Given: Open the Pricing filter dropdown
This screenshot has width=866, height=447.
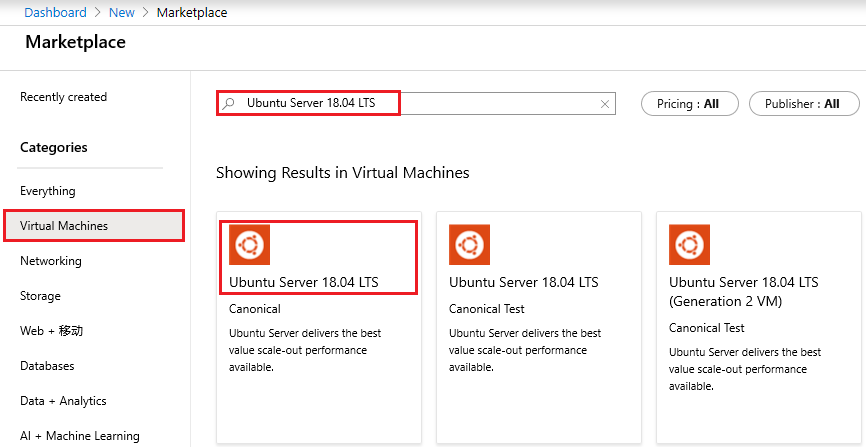Looking at the screenshot, I should 689,104.
